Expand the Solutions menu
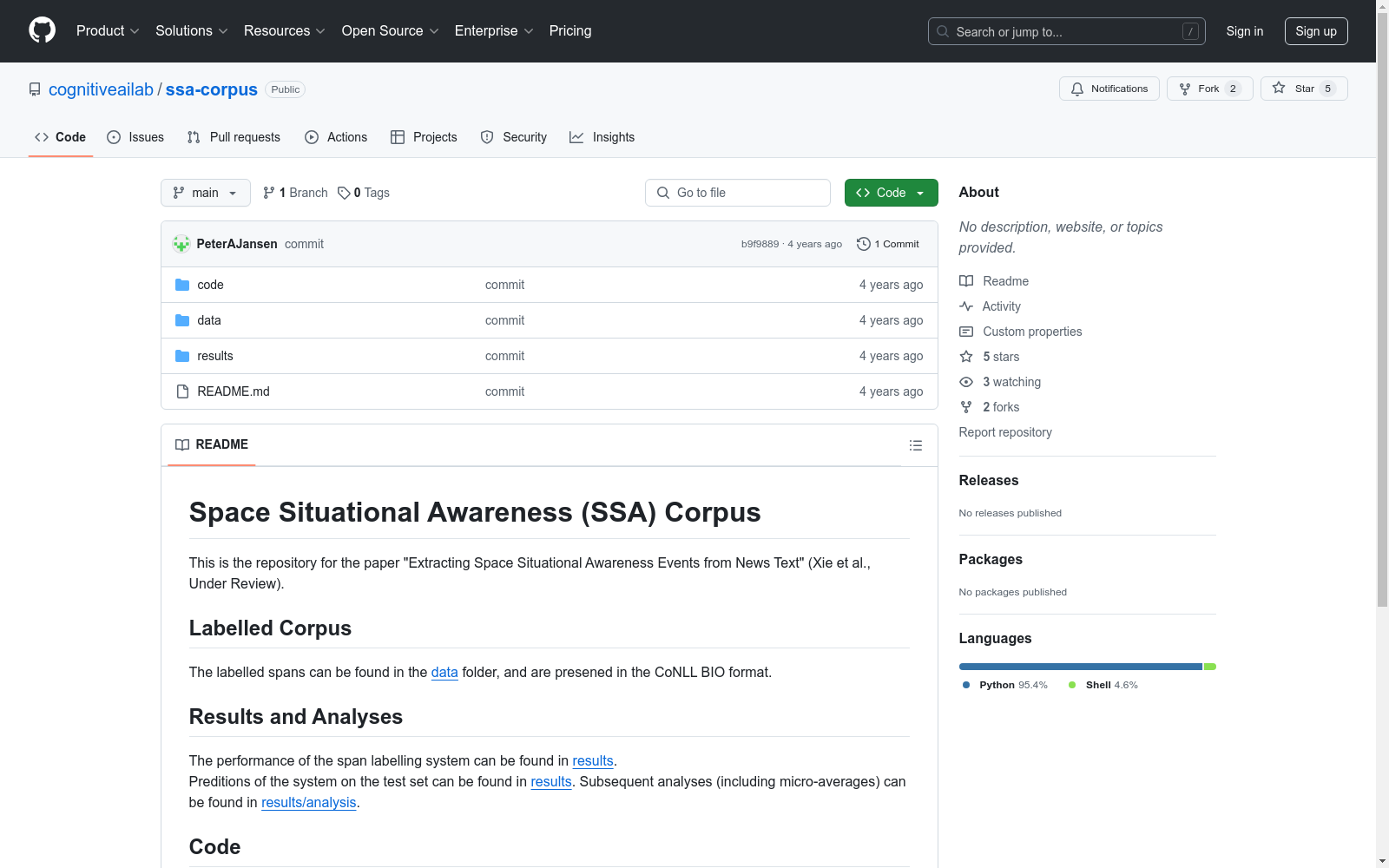This screenshot has width=1389, height=868. (192, 31)
